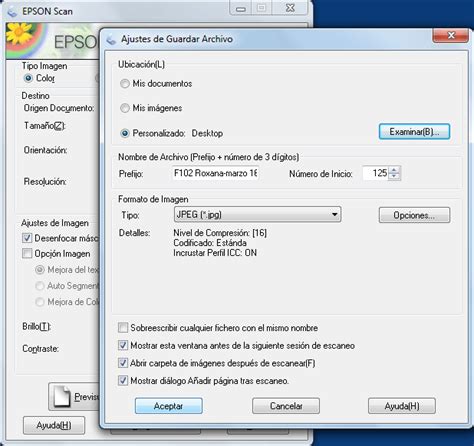The image size is (474, 446).
Task: Click the Codificado: Estánda detail text
Action: tap(210, 243)
